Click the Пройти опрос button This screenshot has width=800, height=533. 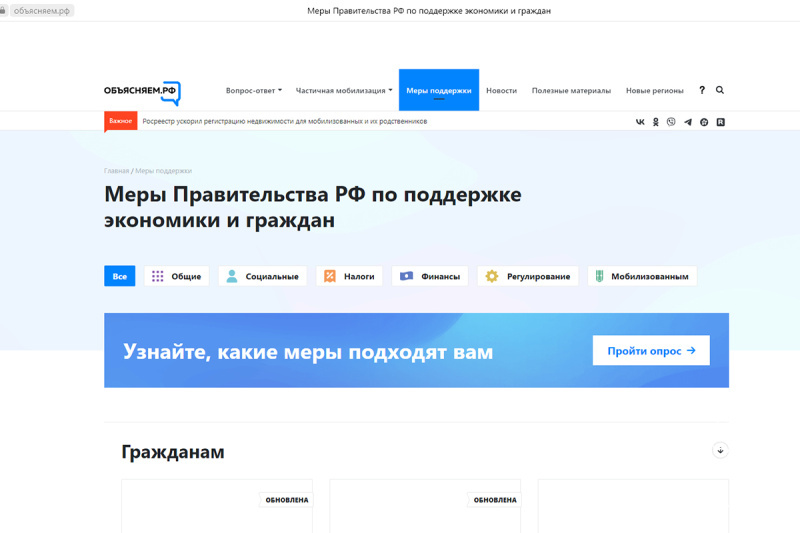651,350
